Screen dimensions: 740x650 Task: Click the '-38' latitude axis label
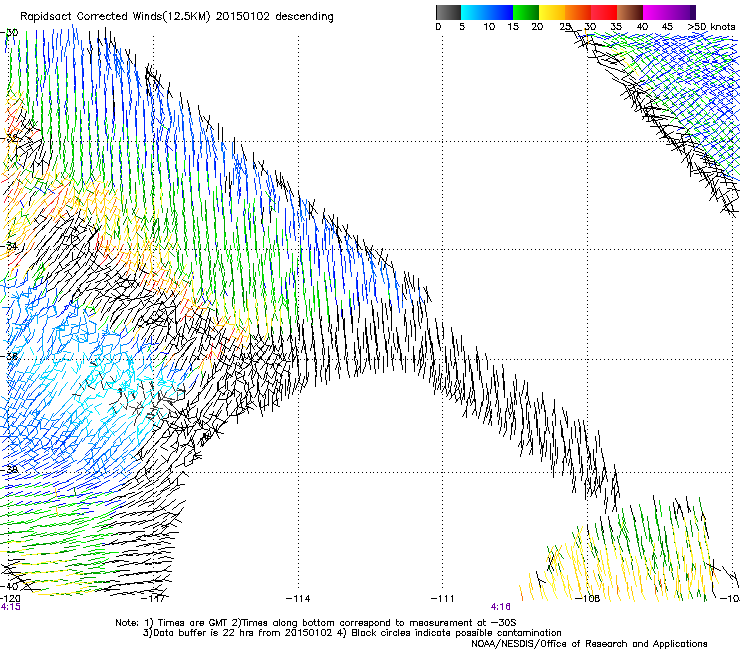coord(9,470)
